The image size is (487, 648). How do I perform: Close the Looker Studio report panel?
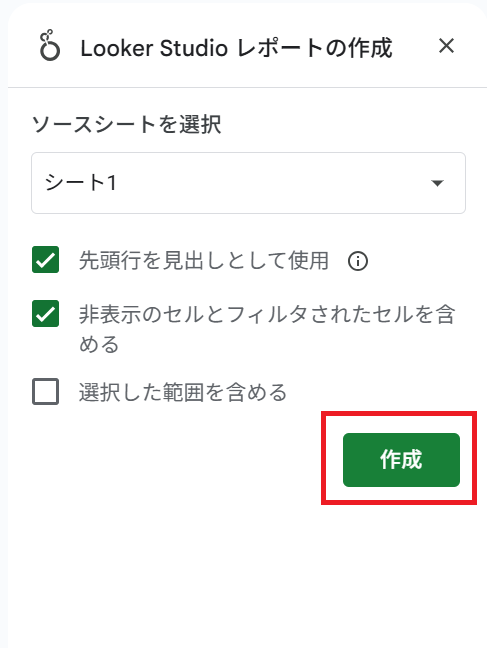446,46
